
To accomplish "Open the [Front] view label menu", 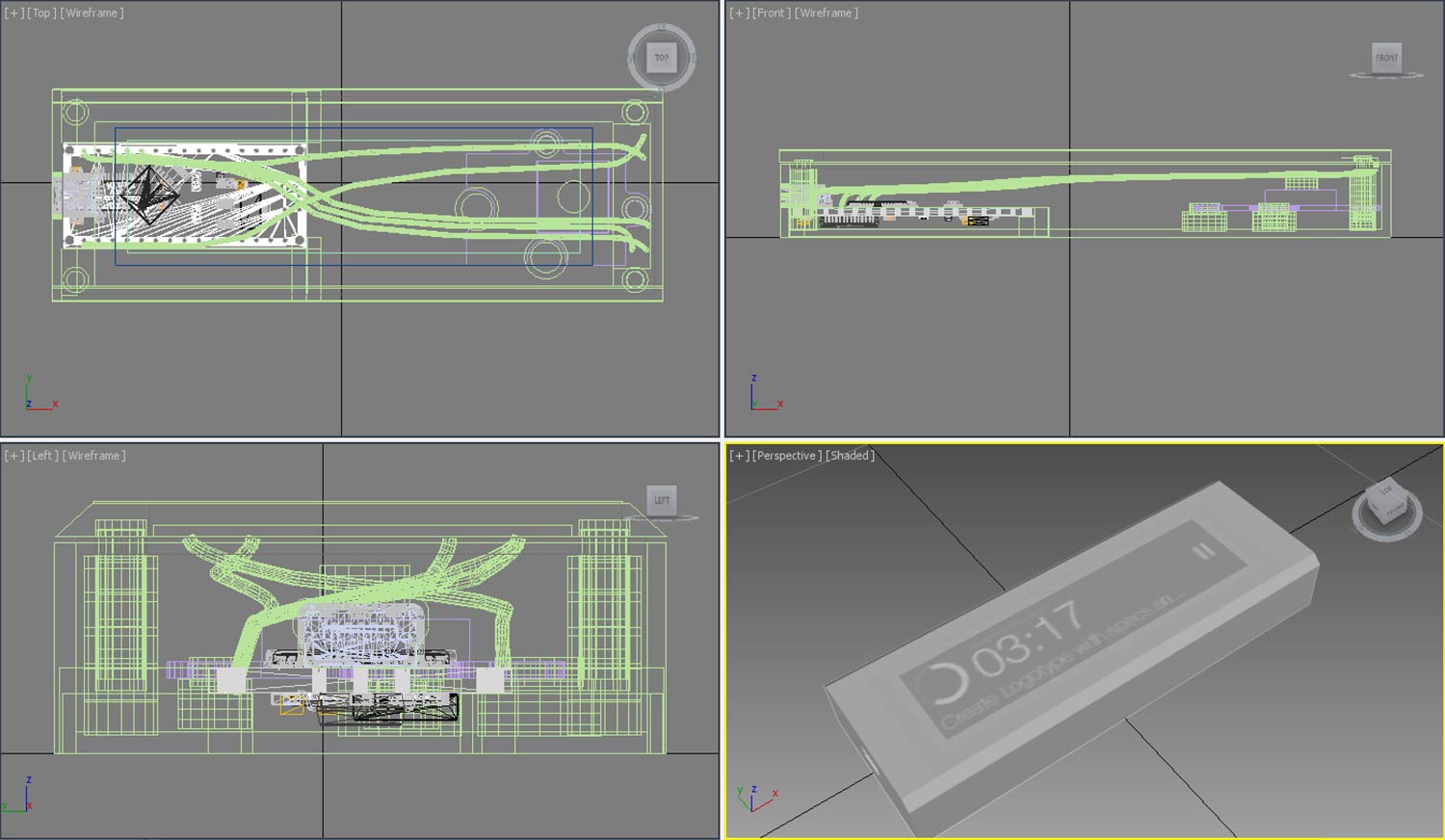I will [770, 13].
